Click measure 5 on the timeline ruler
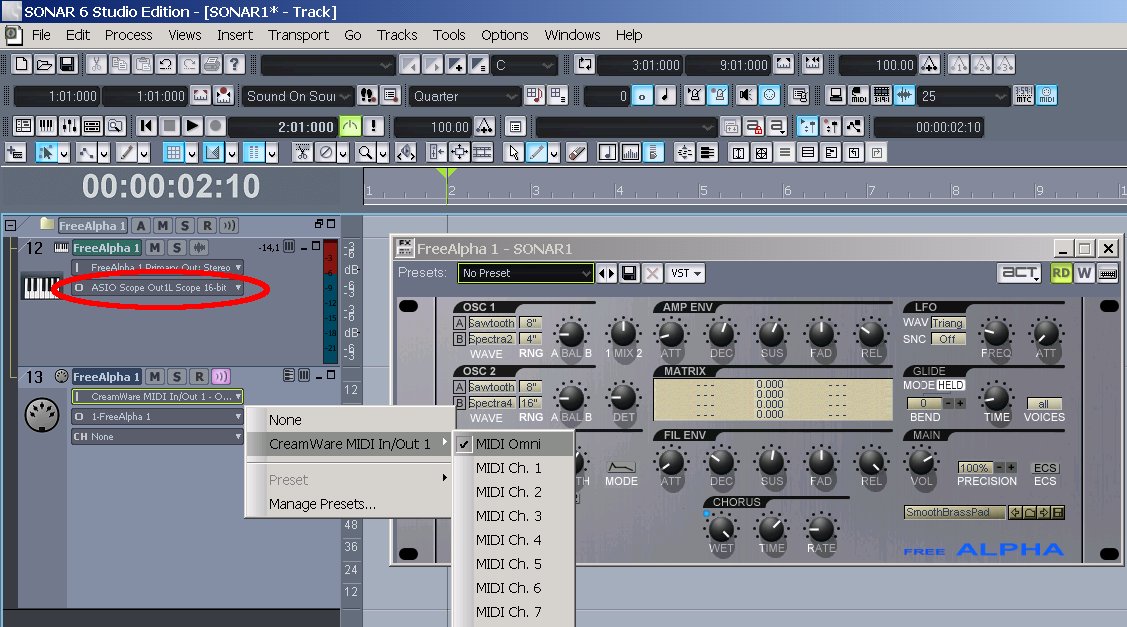Viewport: 1127px width, 627px height. click(x=703, y=191)
